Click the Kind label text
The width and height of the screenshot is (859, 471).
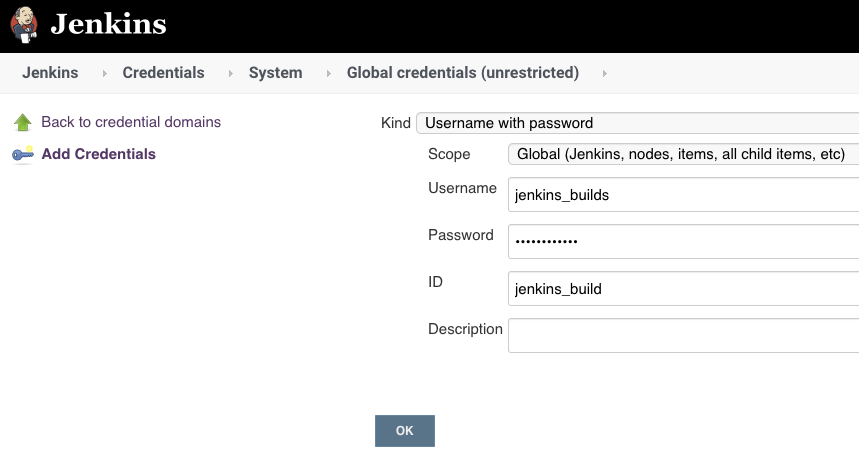point(396,123)
